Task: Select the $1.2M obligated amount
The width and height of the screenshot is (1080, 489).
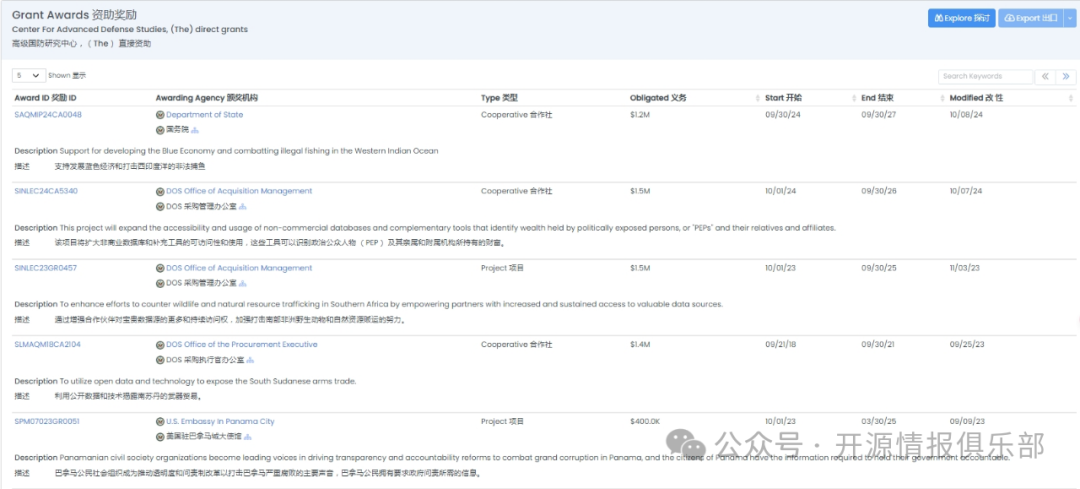Action: 640,115
